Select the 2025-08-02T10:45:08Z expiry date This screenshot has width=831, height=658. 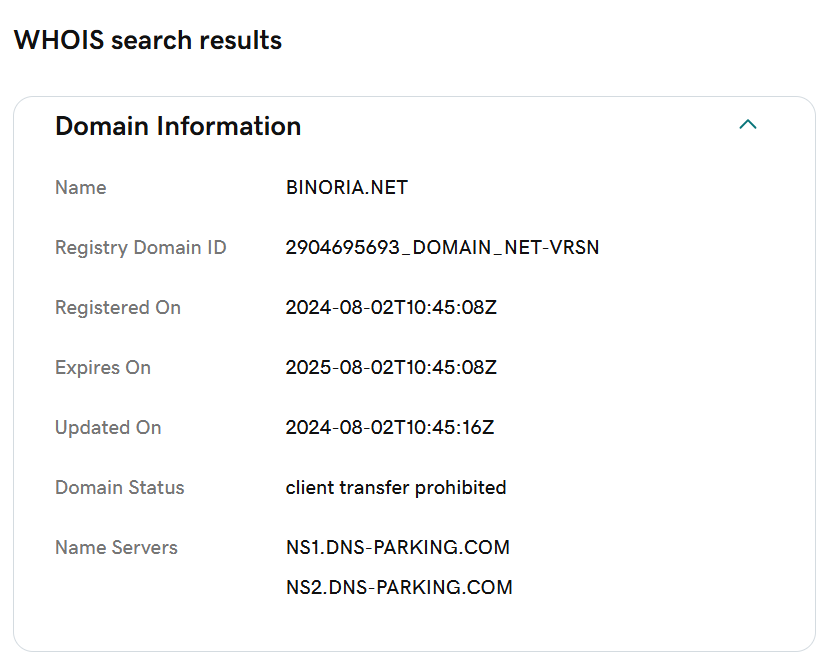pos(391,368)
